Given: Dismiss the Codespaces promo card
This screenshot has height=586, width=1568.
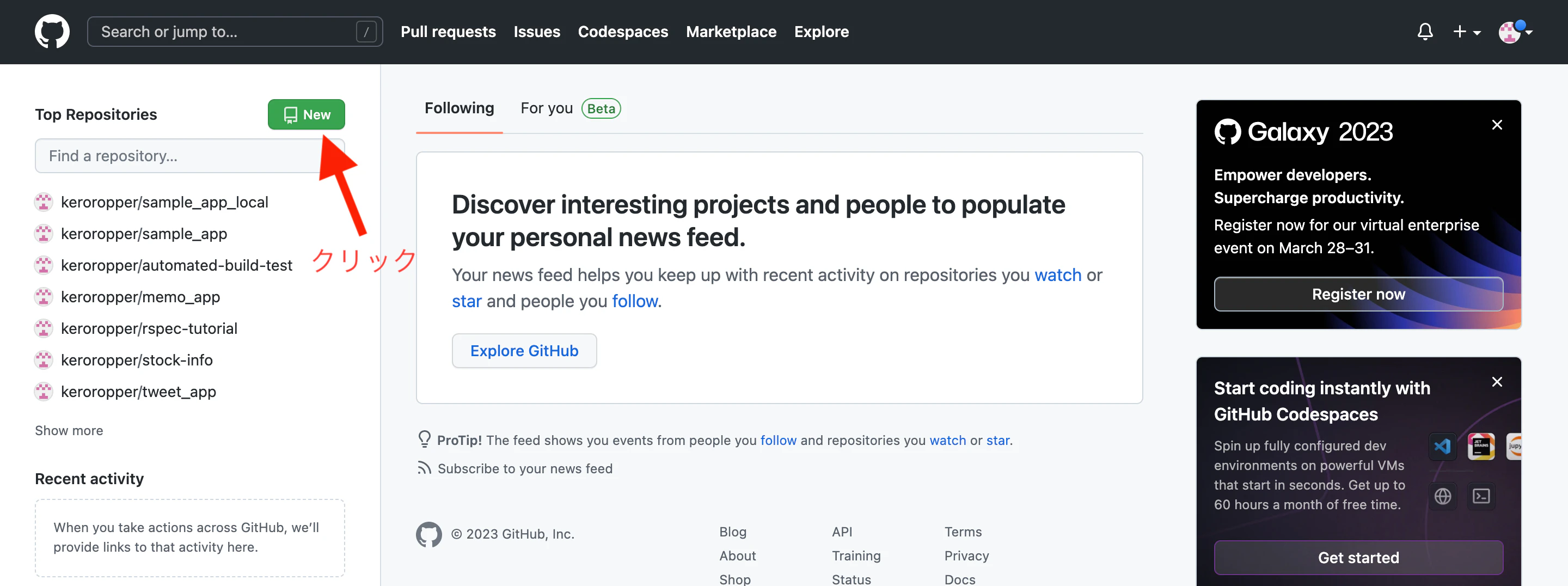Looking at the screenshot, I should point(1497,382).
